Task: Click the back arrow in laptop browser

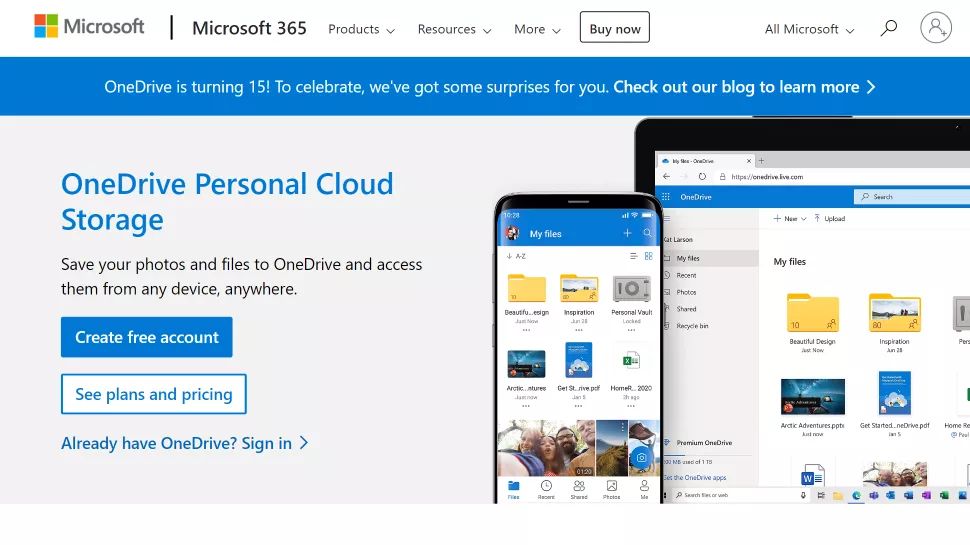Action: click(666, 176)
